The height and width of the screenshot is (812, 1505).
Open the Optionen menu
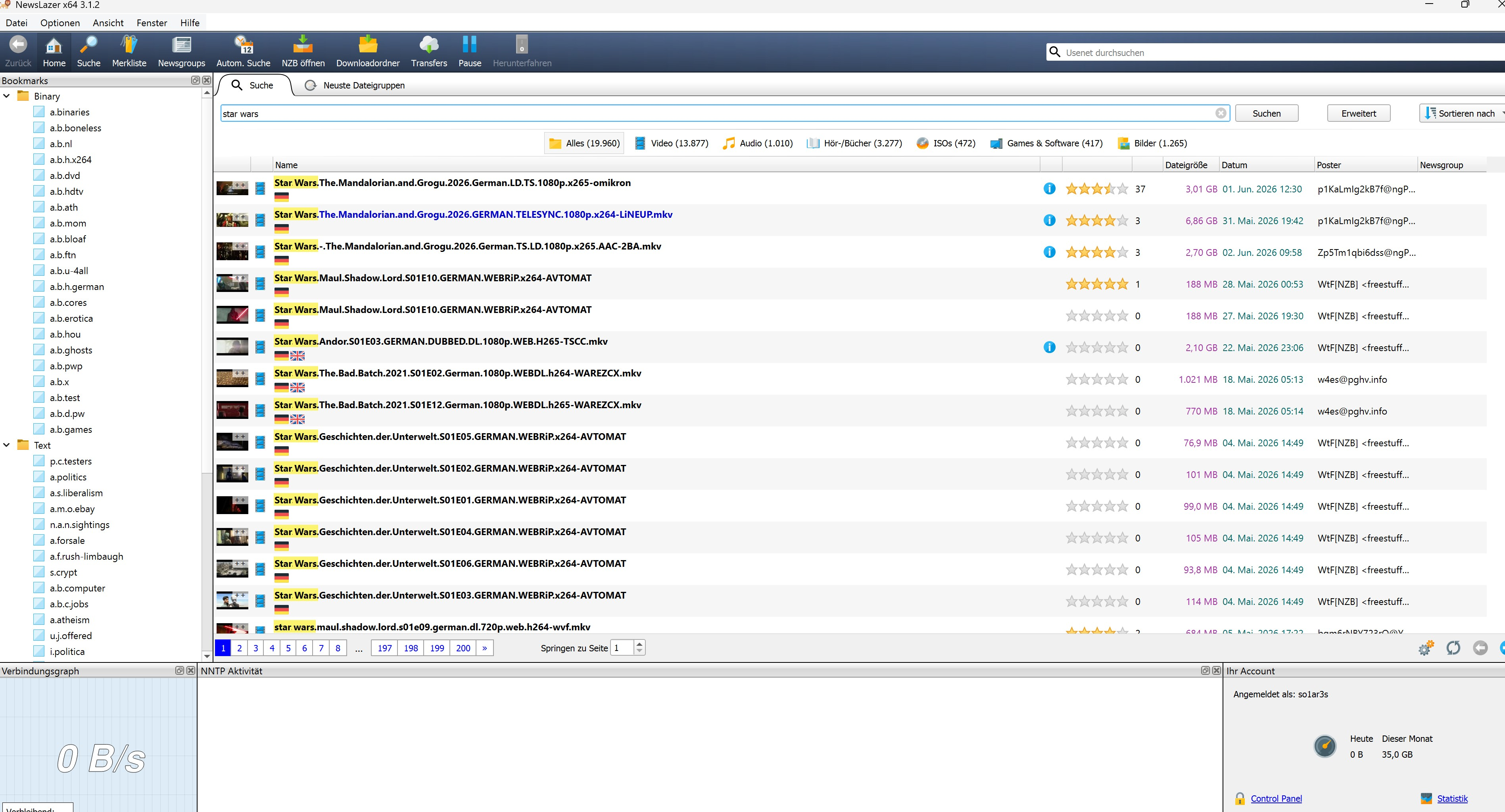pos(60,23)
